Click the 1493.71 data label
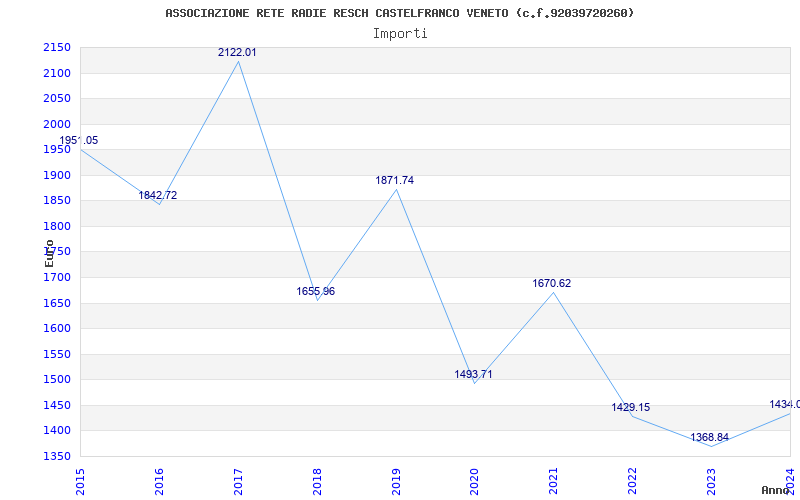 click(473, 374)
